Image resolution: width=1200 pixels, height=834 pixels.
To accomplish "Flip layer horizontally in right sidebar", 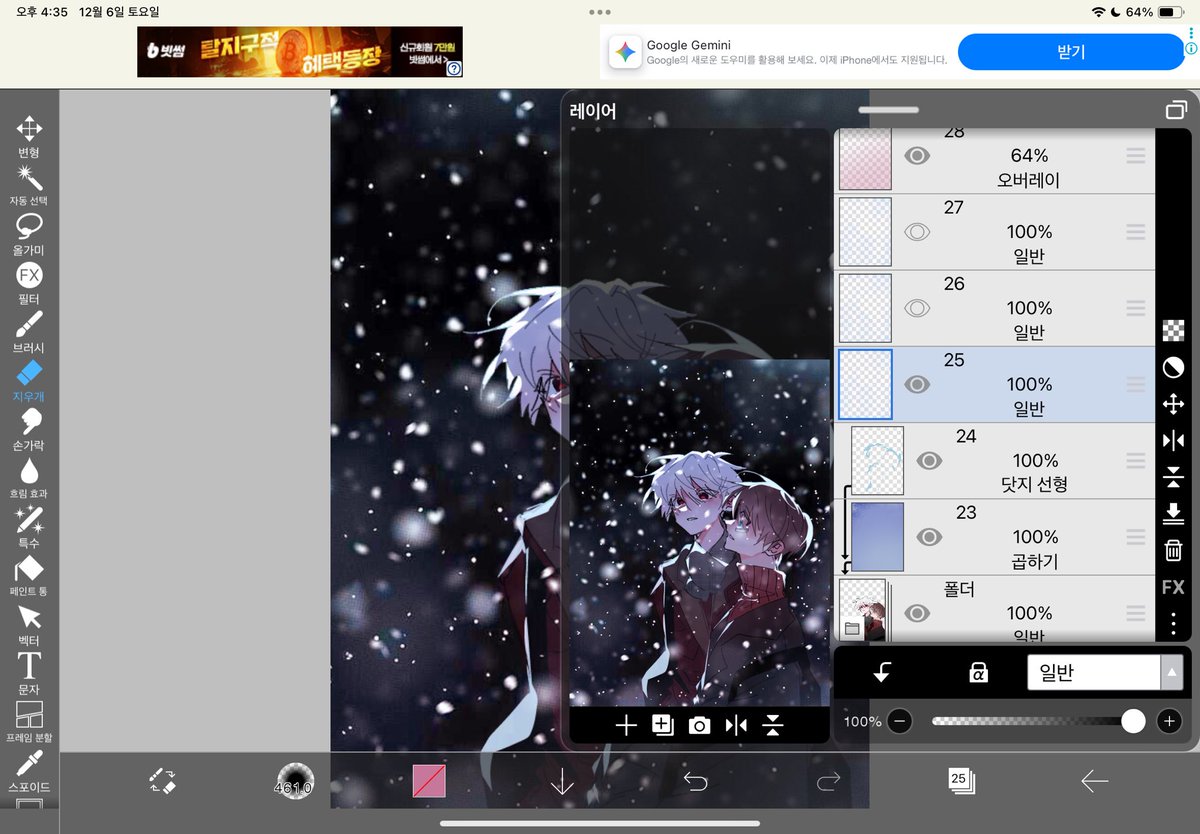I will (x=1174, y=441).
